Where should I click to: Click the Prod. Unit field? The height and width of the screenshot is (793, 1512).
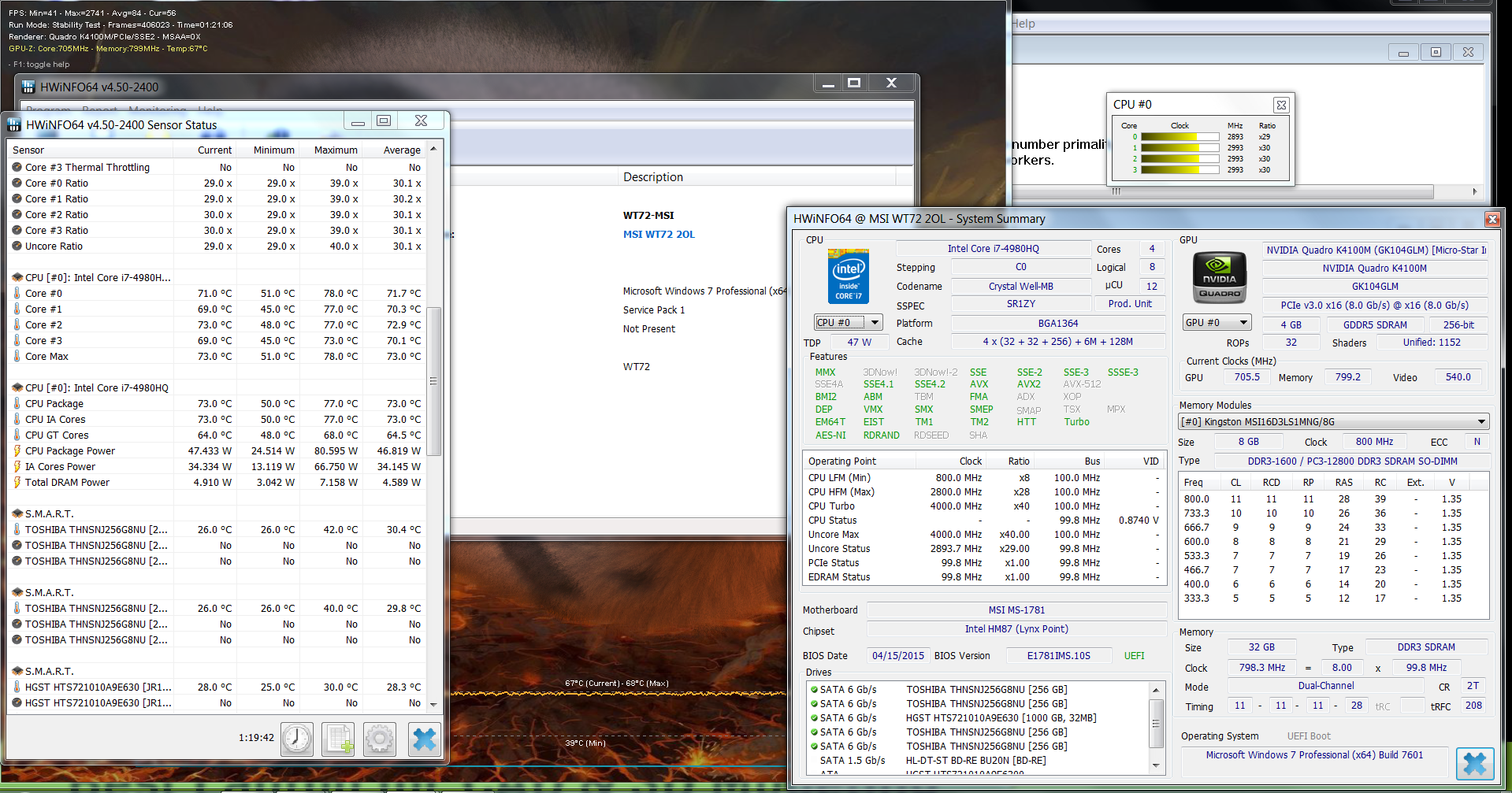click(x=1130, y=304)
